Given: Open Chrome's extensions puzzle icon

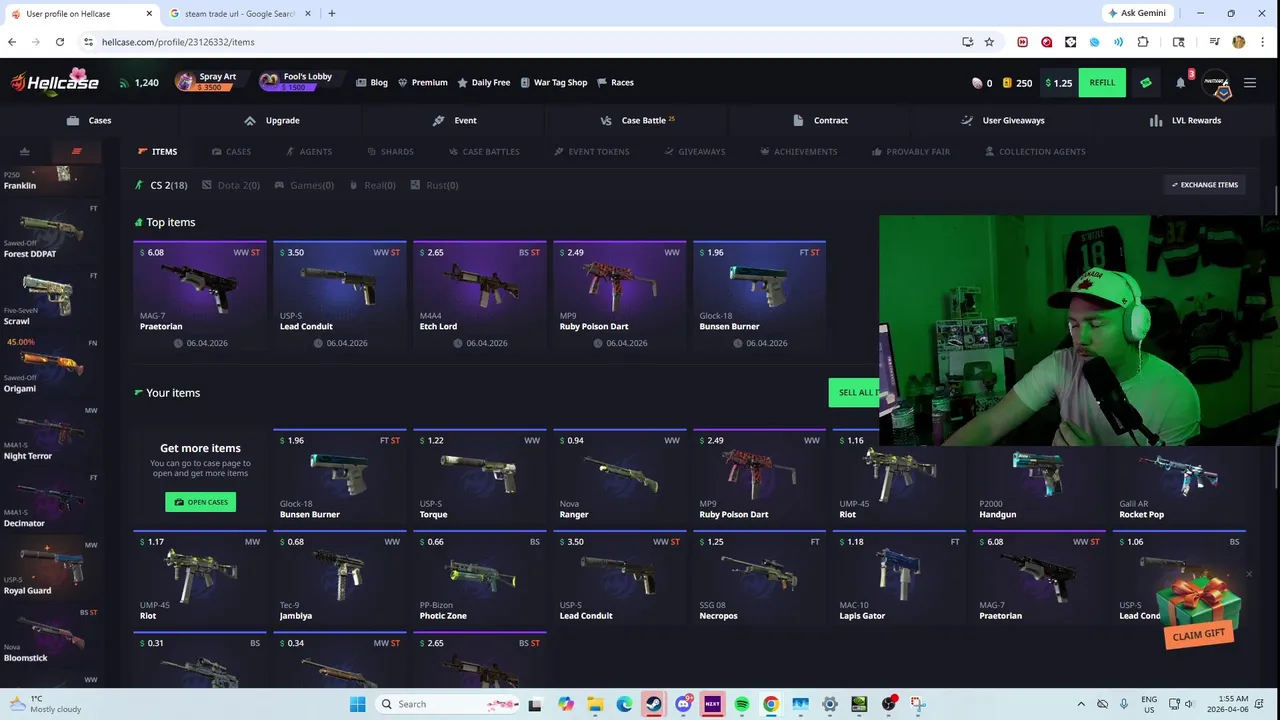Looking at the screenshot, I should tap(1143, 42).
